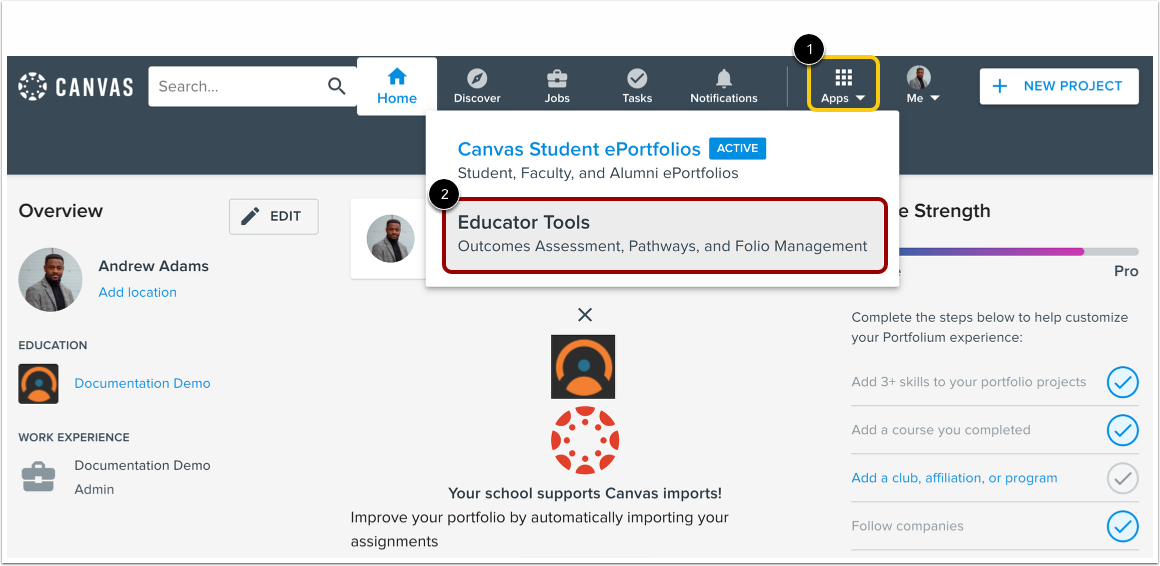Click checkmark for Follow companies
Image resolution: width=1160 pixels, height=566 pixels.
[1122, 526]
